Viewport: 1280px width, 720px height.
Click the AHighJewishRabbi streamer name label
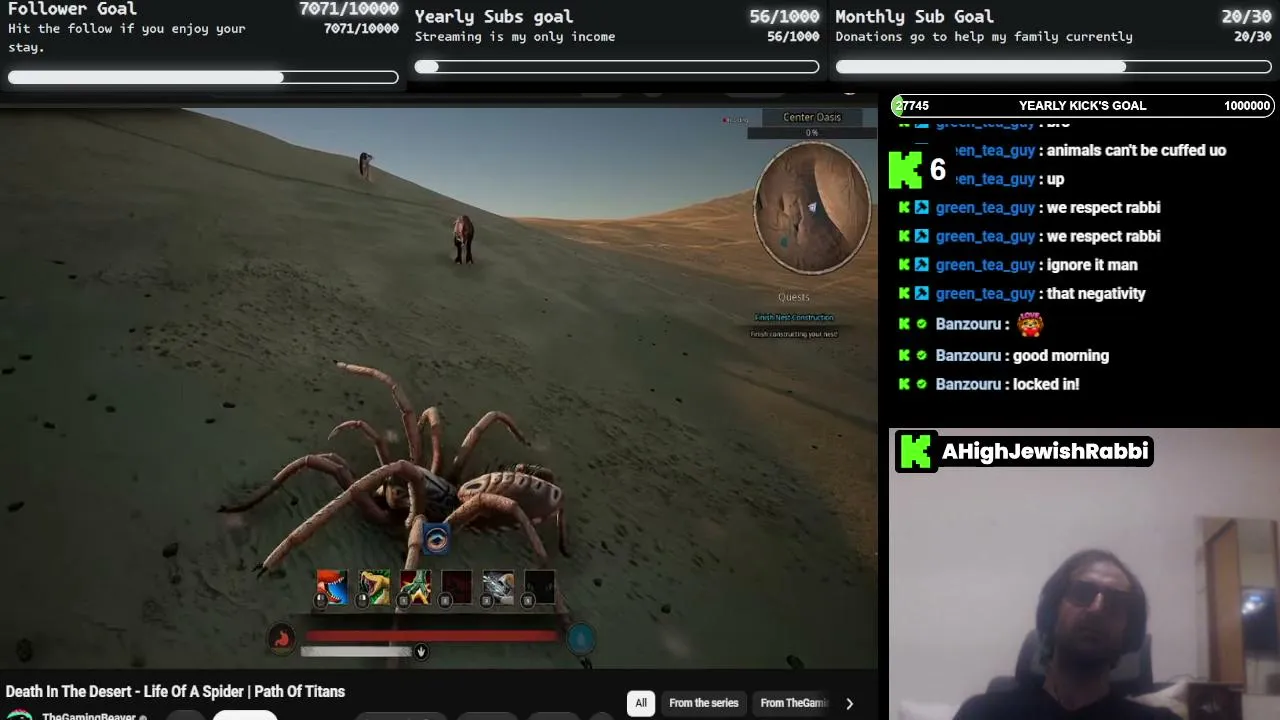[1045, 452]
